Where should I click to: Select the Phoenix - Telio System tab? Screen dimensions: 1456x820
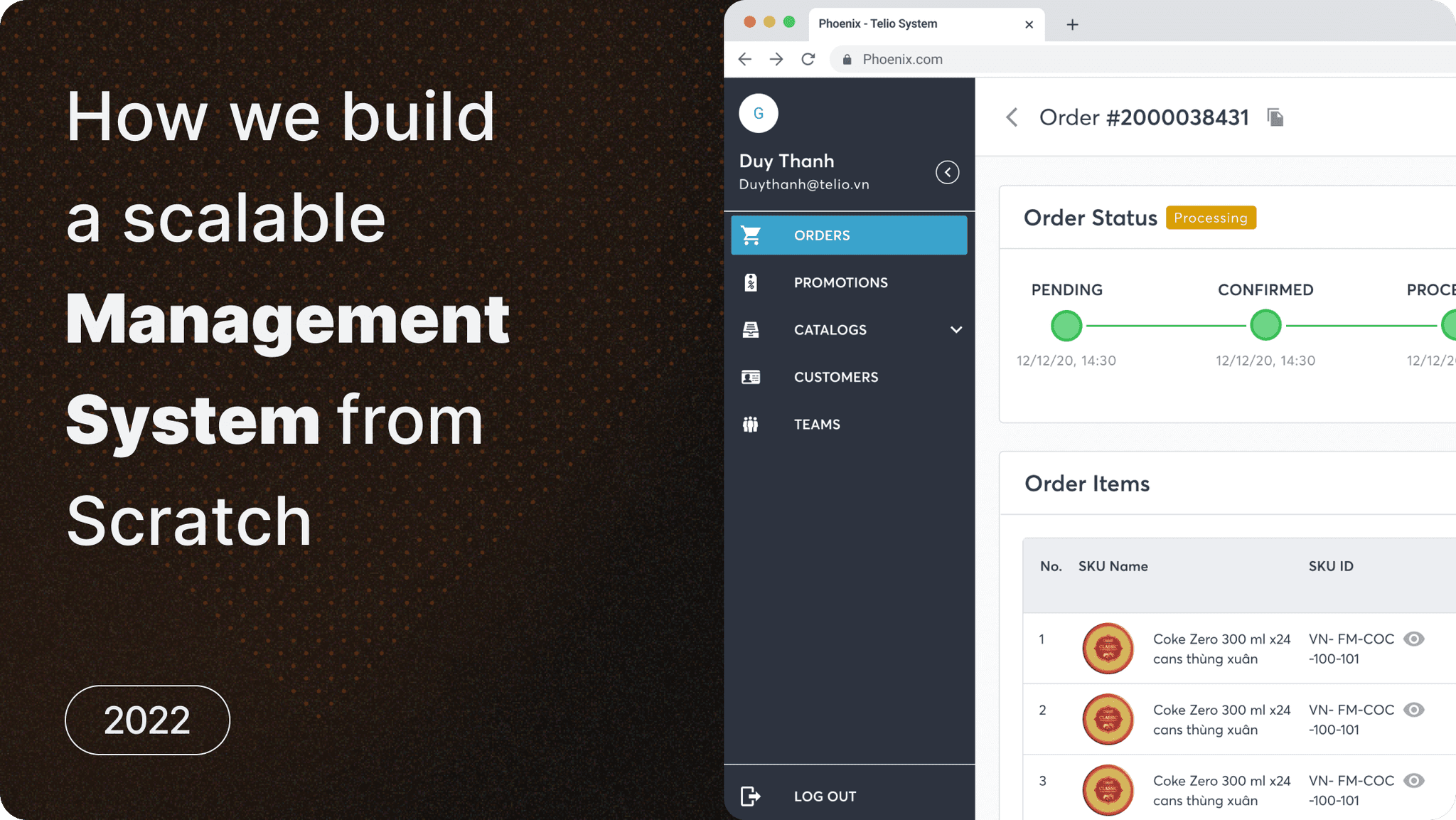point(878,23)
